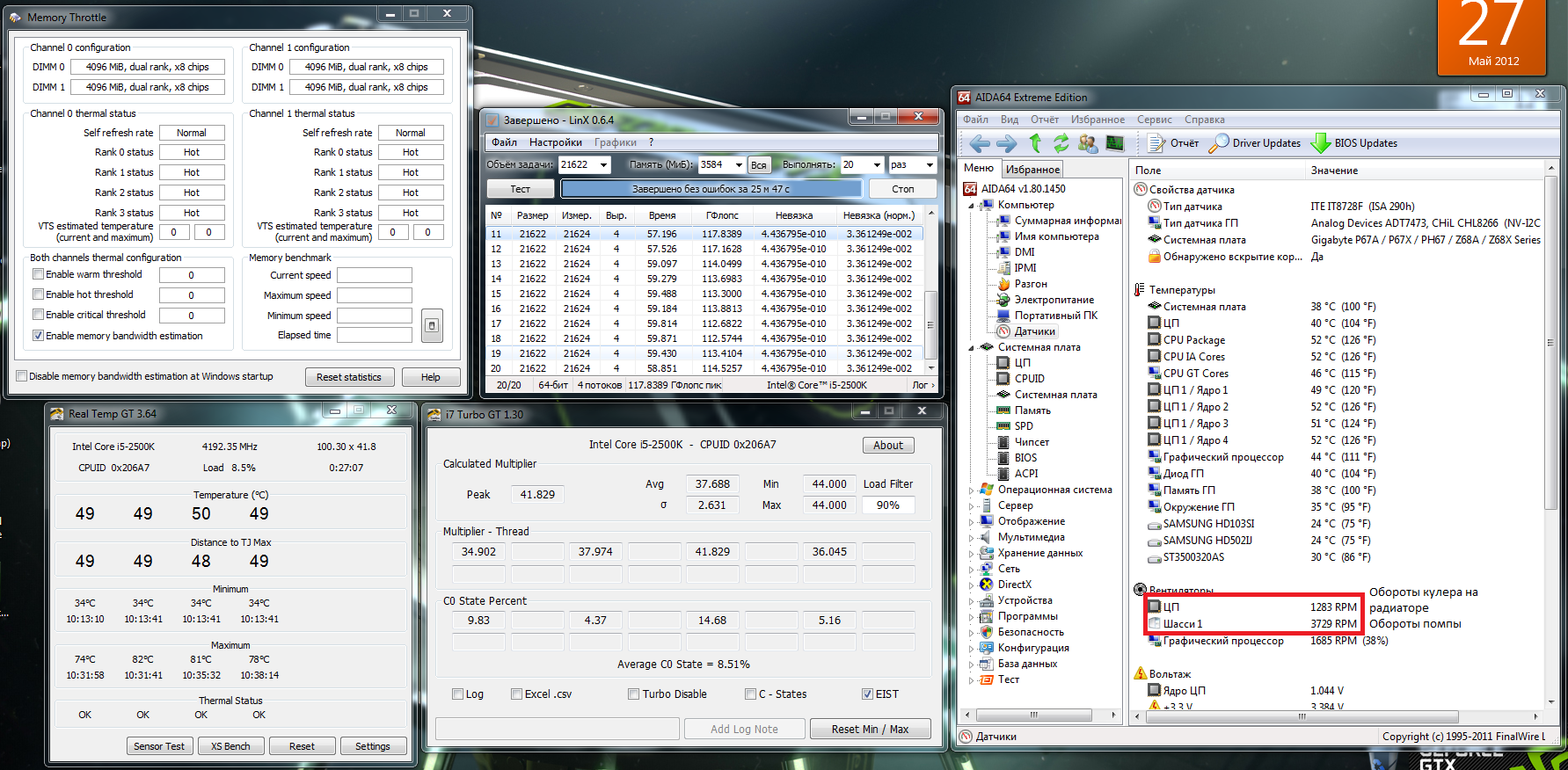This screenshot has width=1568, height=770.
Task: Uncheck Enable memory bandwidth estimation
Action: point(38,336)
